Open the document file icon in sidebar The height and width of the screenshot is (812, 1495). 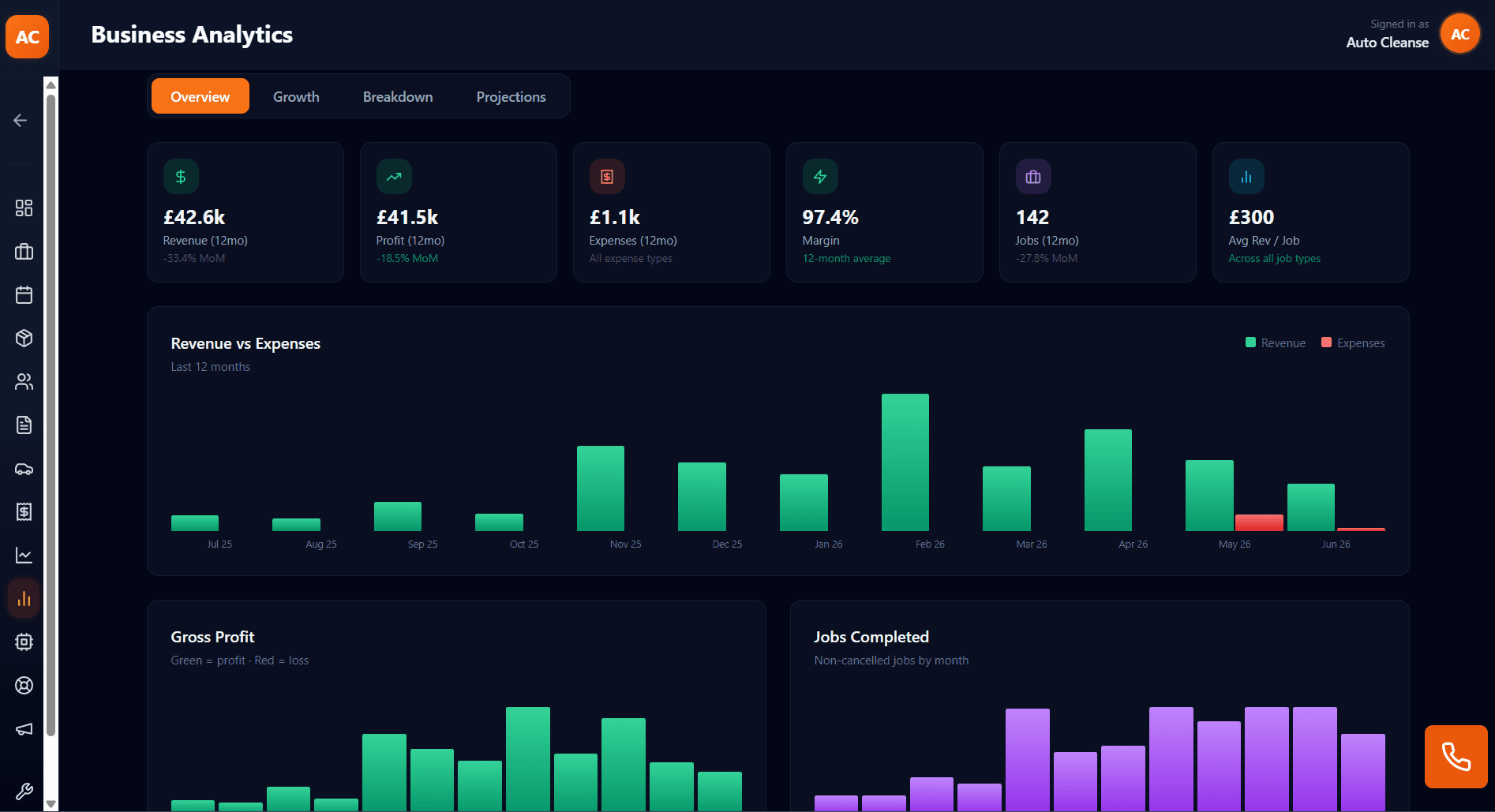click(x=24, y=425)
